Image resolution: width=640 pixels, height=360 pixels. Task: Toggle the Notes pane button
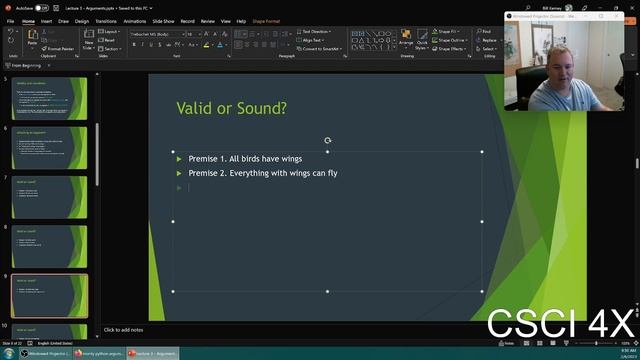(x=506, y=343)
